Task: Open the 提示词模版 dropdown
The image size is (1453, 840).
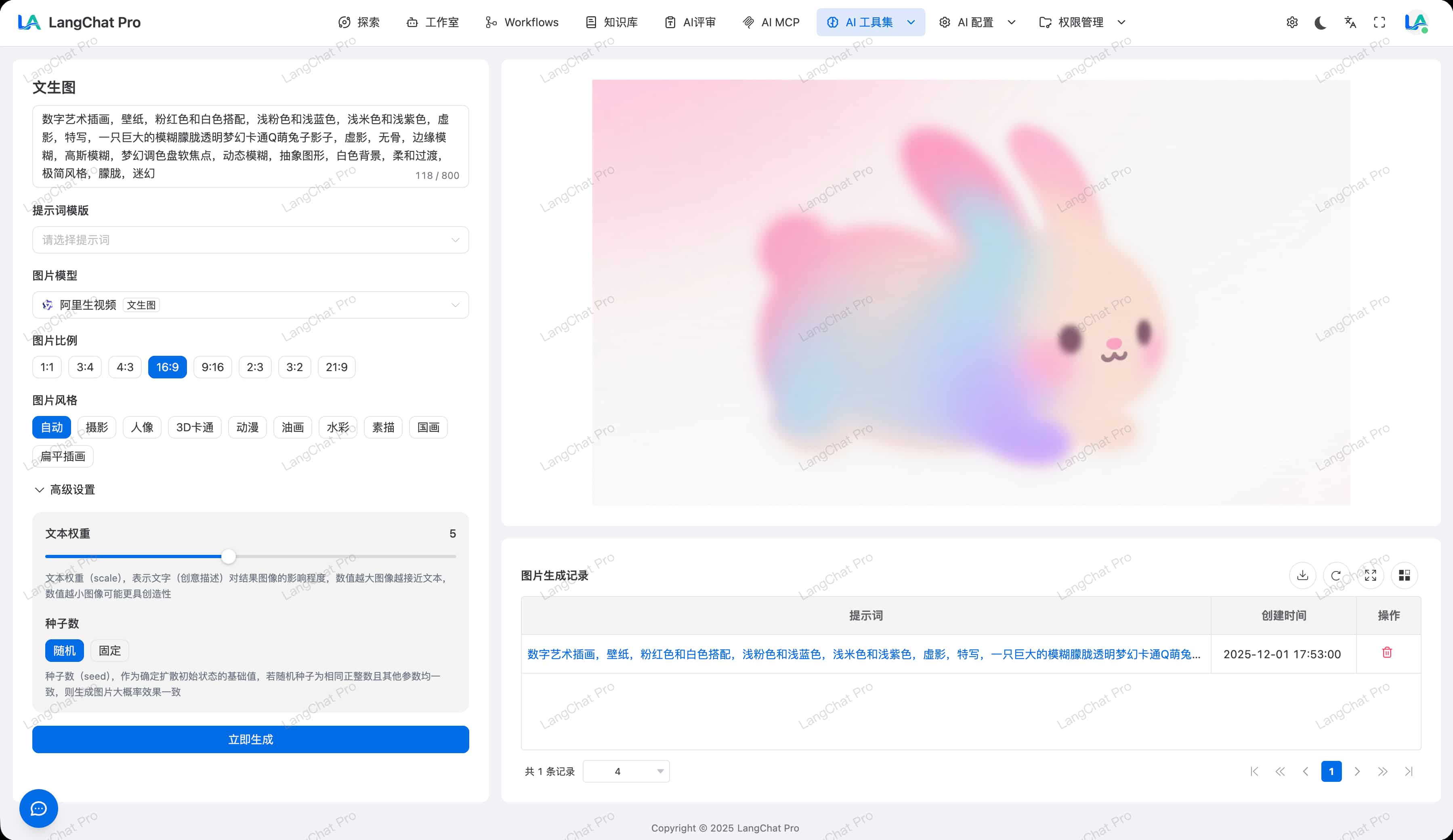Action: pos(250,240)
